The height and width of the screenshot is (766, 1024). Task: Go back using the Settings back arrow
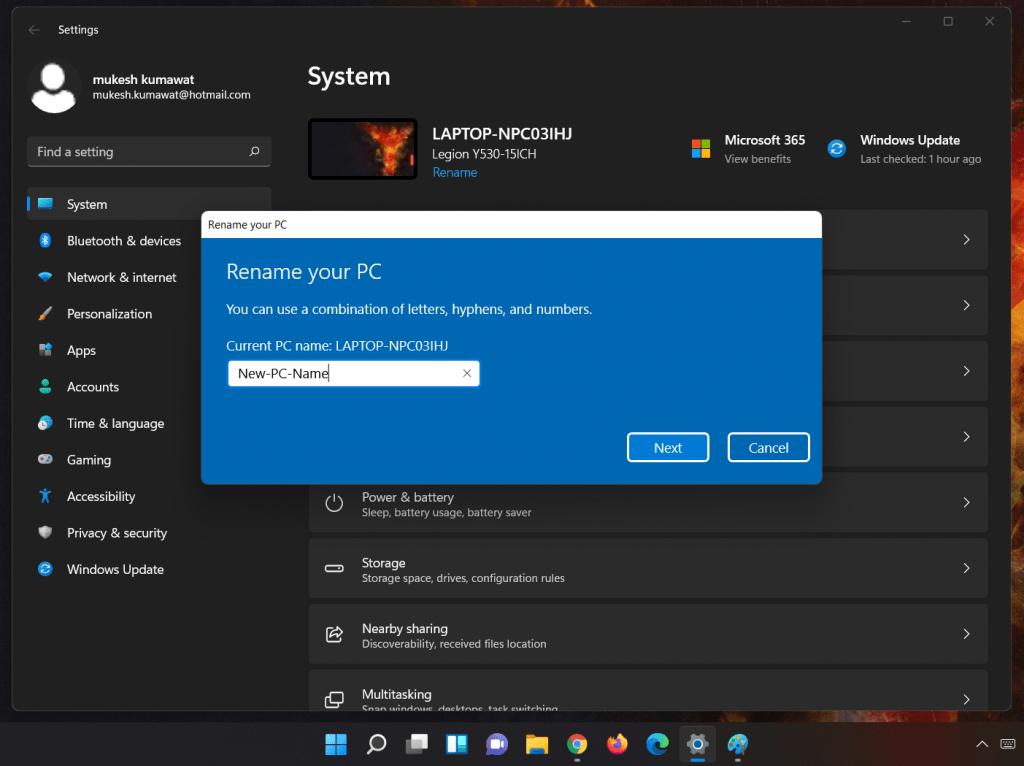pyautogui.click(x=34, y=29)
